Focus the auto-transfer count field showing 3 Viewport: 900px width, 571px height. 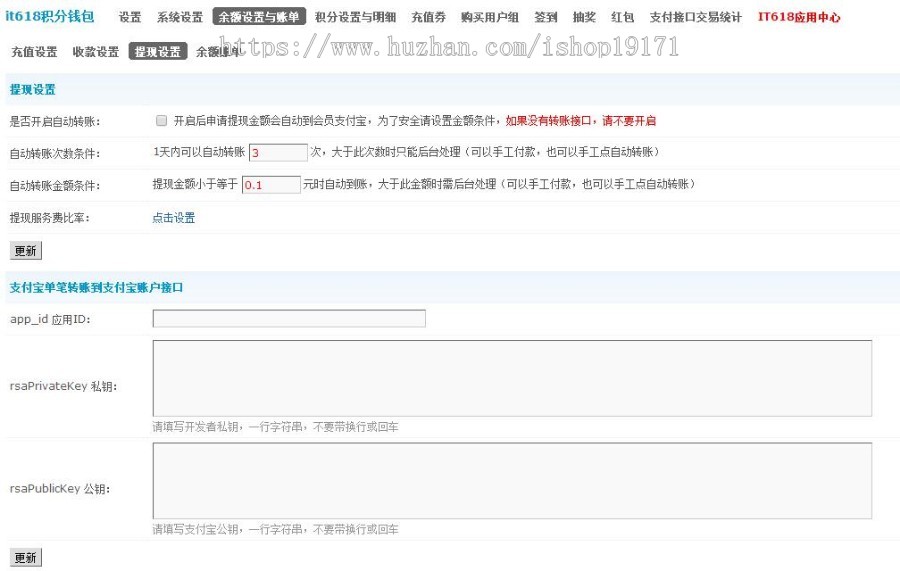[x=278, y=152]
